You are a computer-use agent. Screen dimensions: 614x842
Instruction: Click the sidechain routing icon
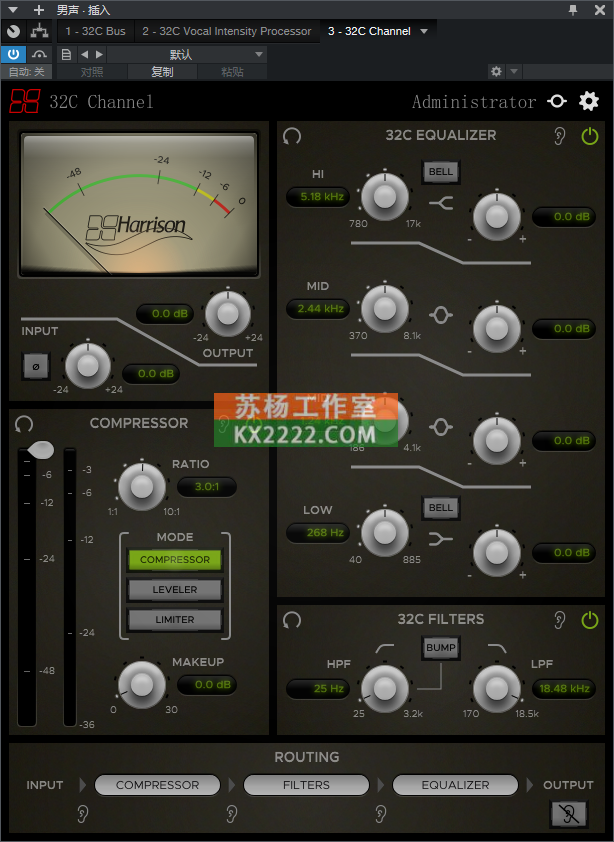pos(39,31)
